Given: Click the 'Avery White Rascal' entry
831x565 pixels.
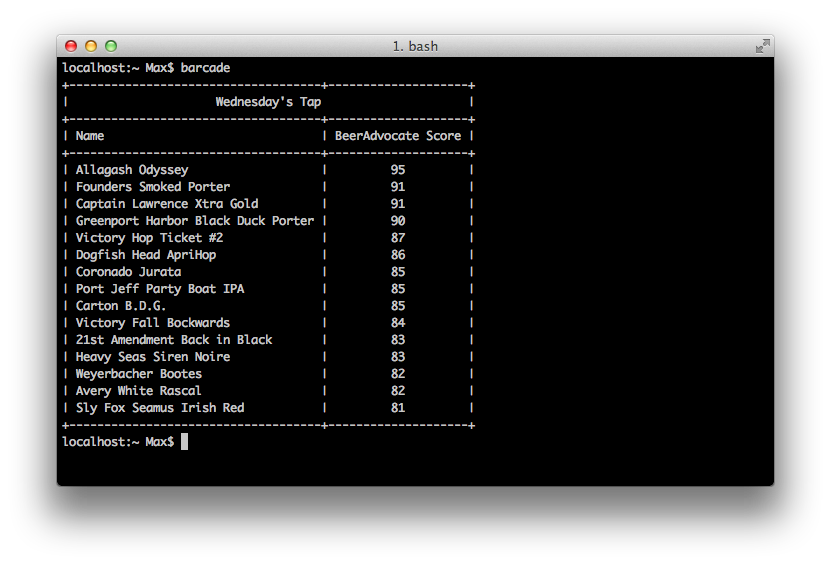Looking at the screenshot, I should coord(138,391).
